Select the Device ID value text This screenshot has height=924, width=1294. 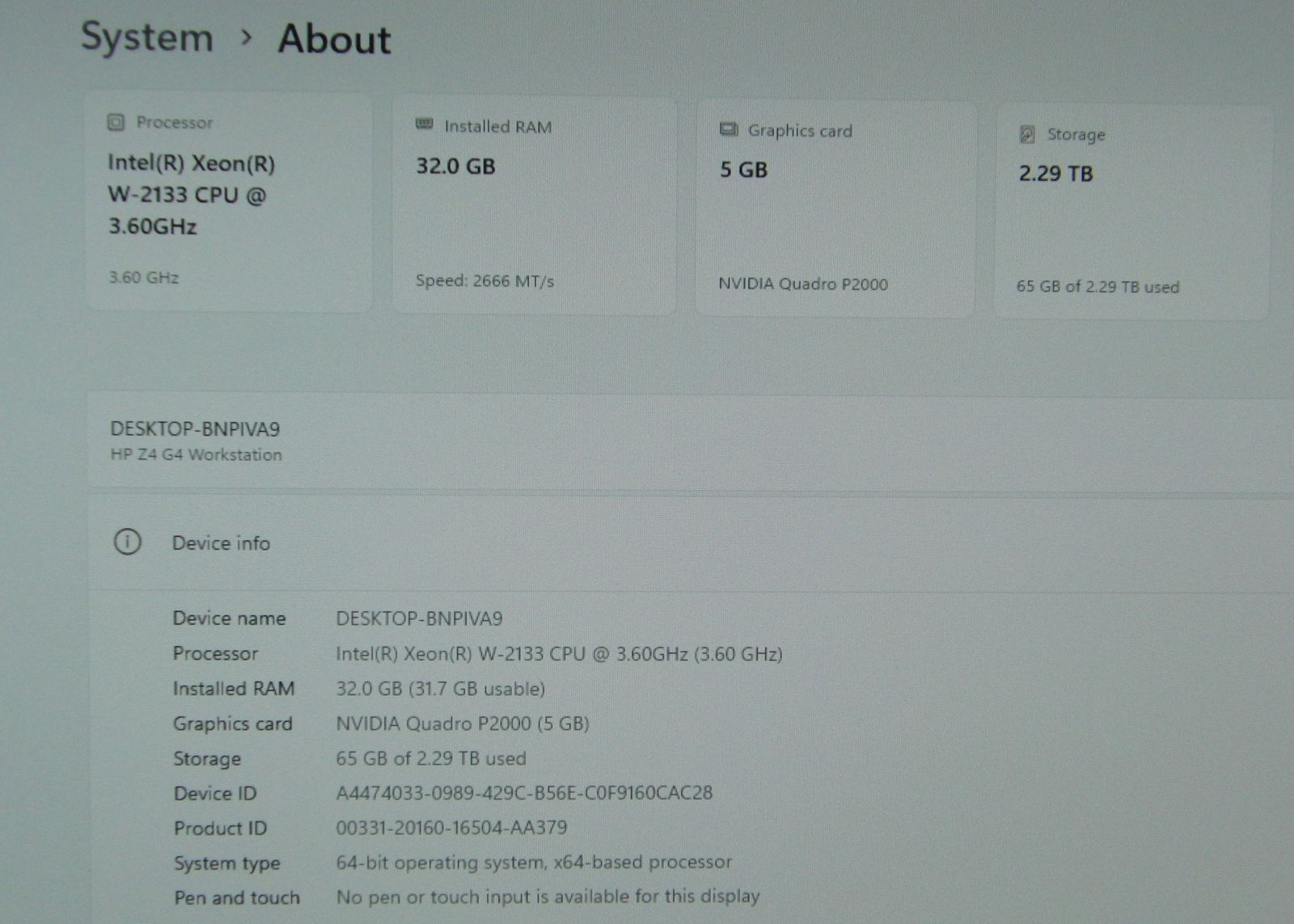[524, 793]
